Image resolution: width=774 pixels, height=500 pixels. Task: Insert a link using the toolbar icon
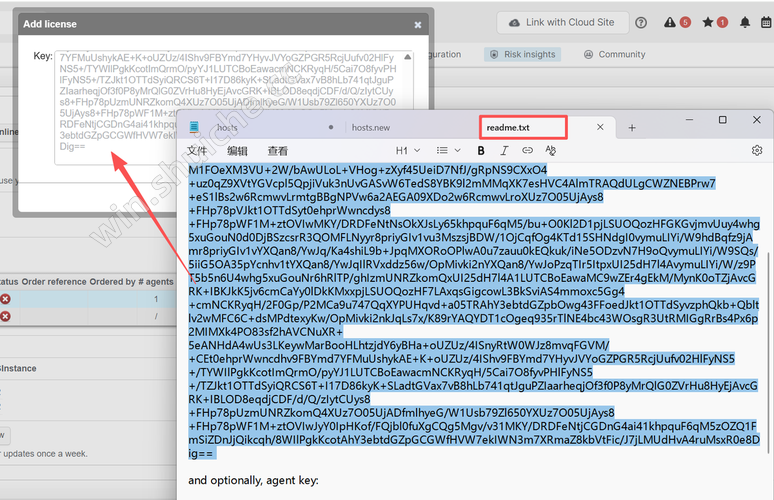pyautogui.click(x=527, y=151)
